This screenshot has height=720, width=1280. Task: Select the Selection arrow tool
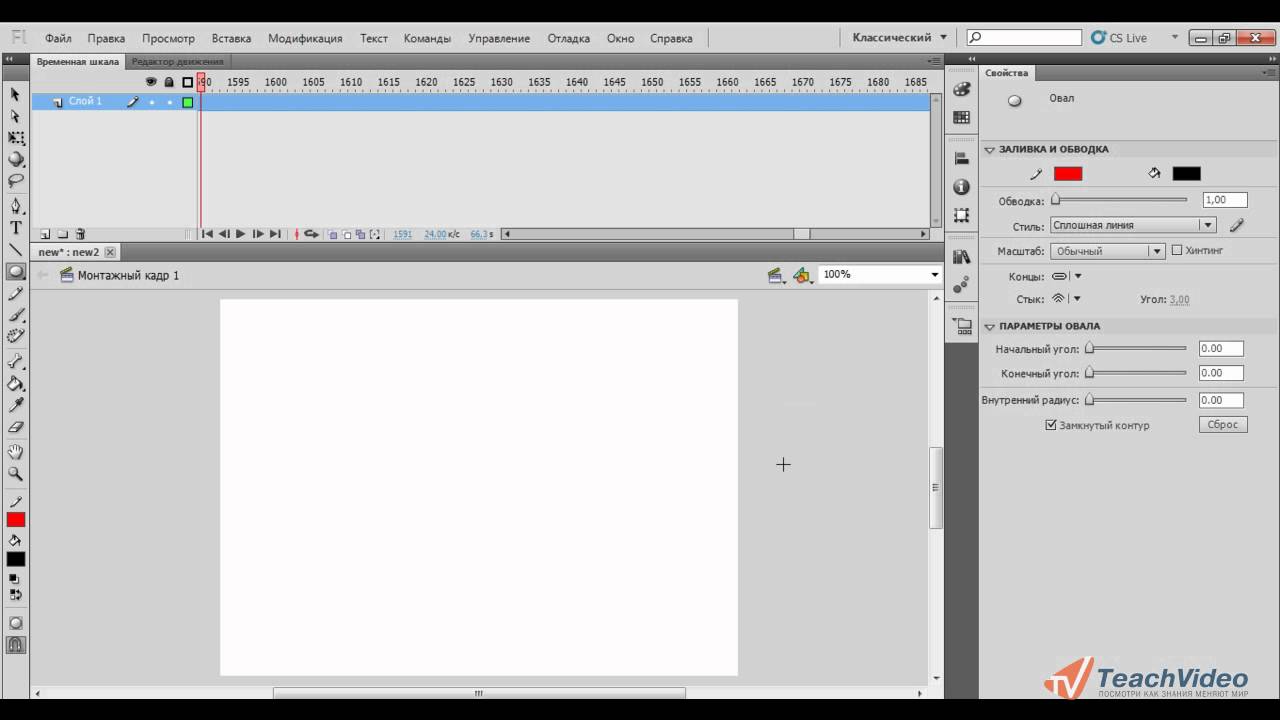click(x=15, y=94)
